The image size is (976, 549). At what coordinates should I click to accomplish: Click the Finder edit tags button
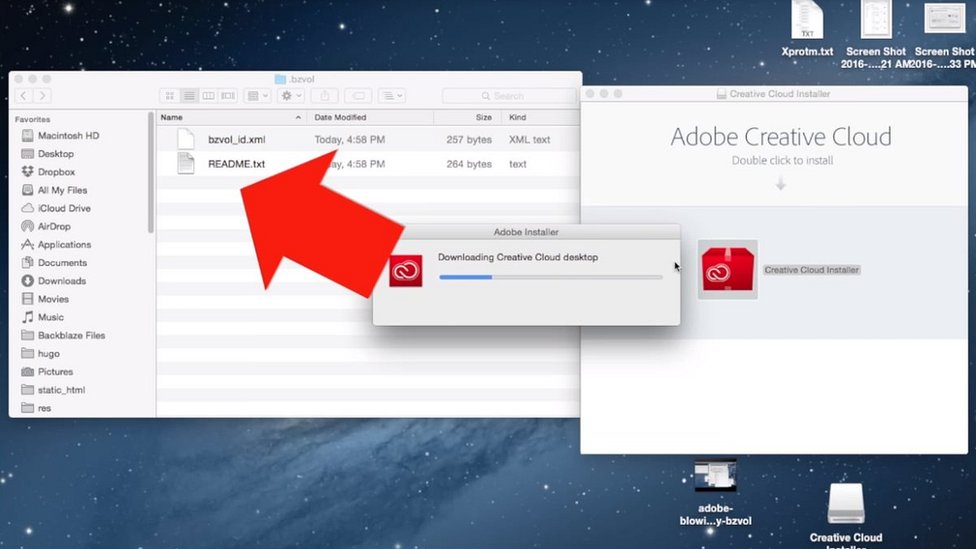[x=358, y=96]
